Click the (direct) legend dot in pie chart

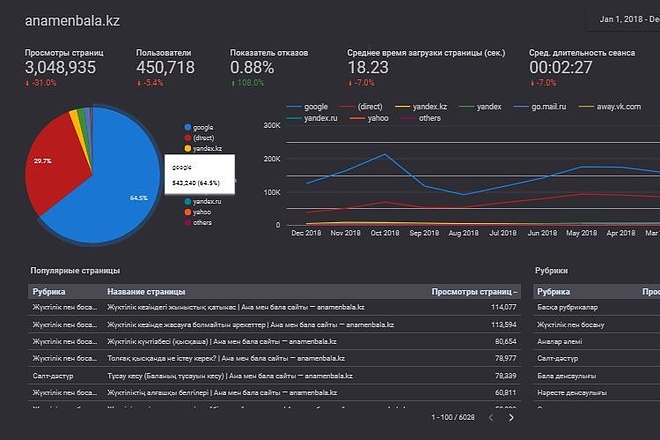point(188,138)
